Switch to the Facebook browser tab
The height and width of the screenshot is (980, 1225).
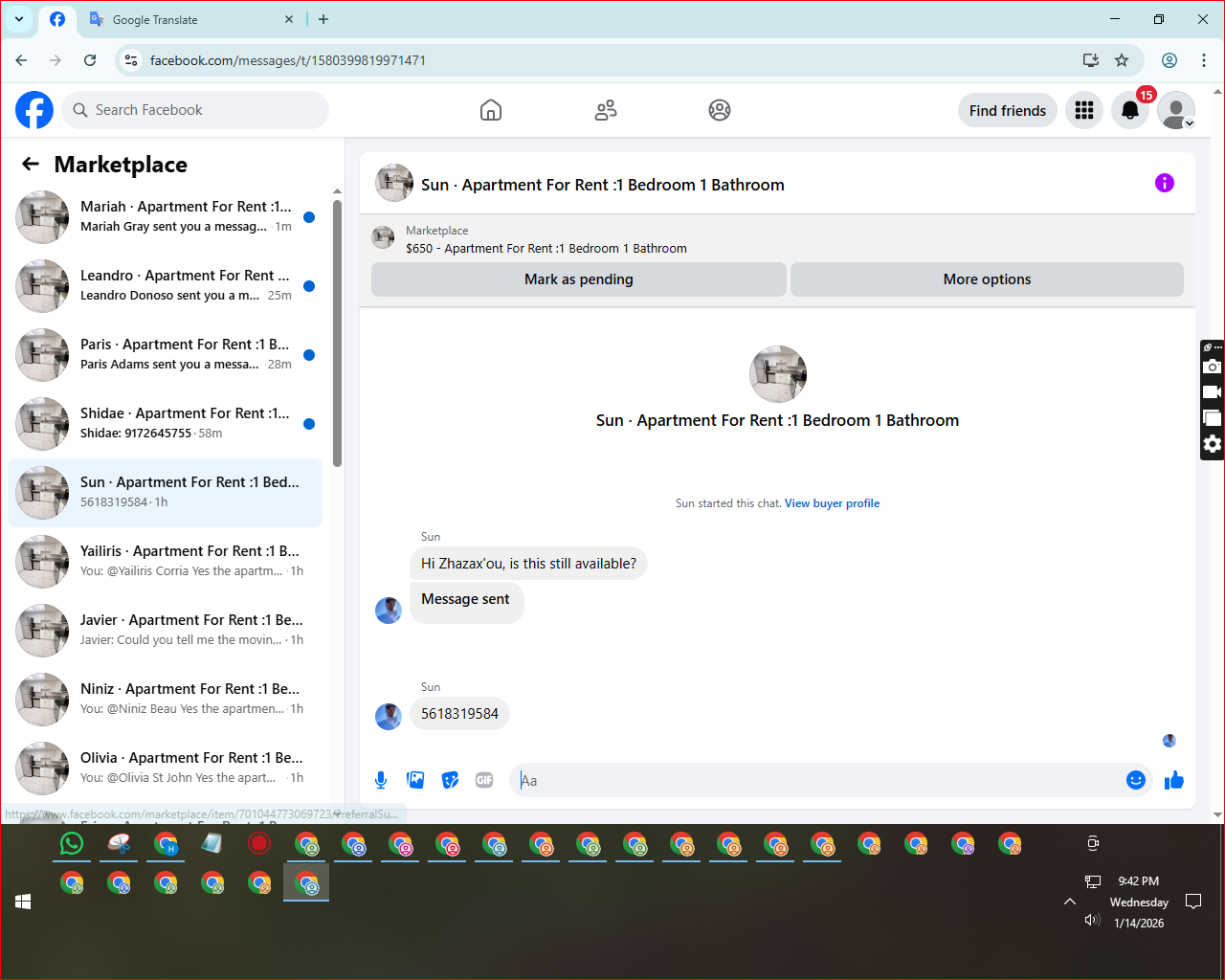57,19
